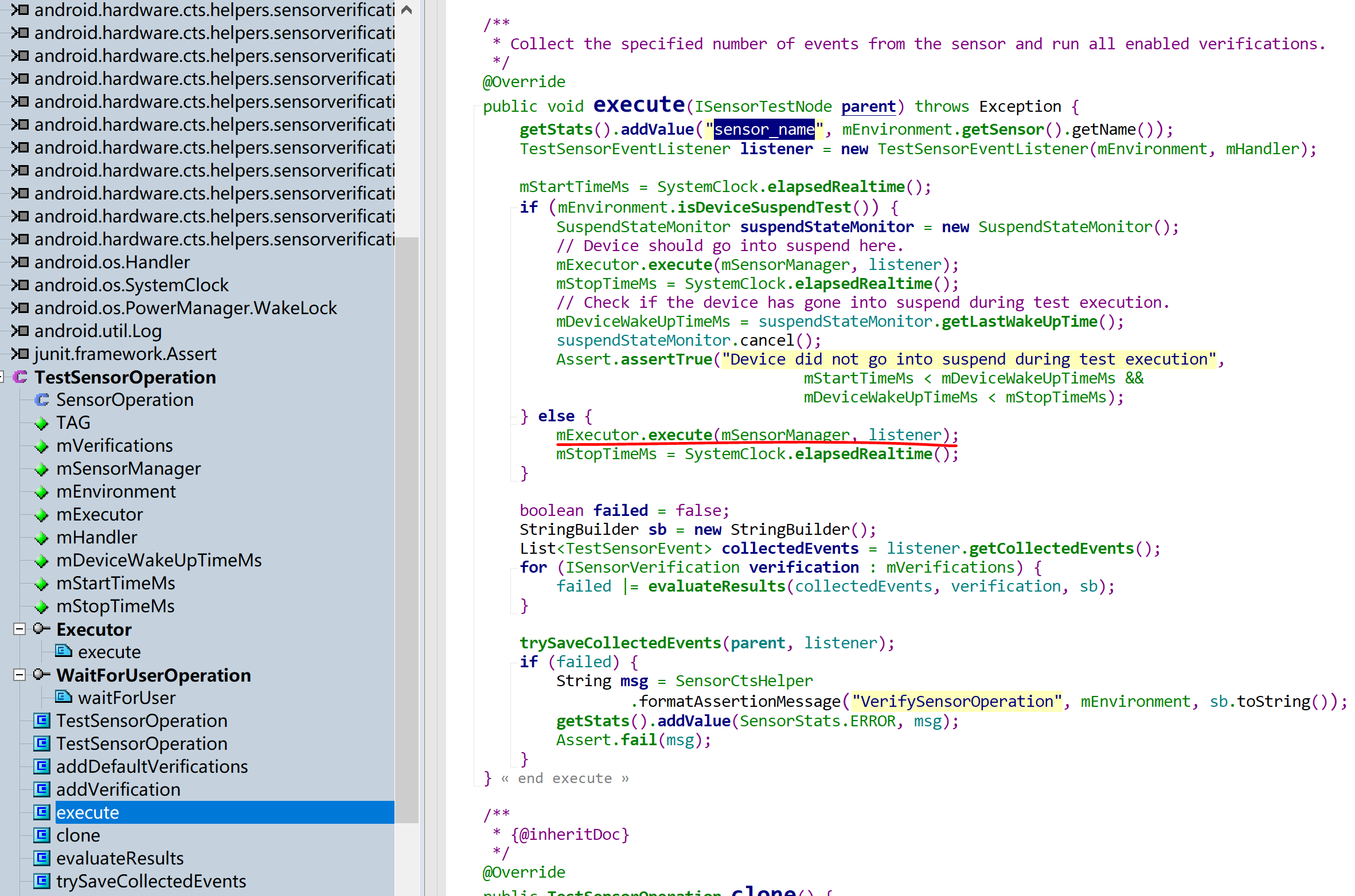Image resolution: width=1355 pixels, height=896 pixels.
Task: Select trySaveCollectedEvents in the outline
Action: [151, 881]
